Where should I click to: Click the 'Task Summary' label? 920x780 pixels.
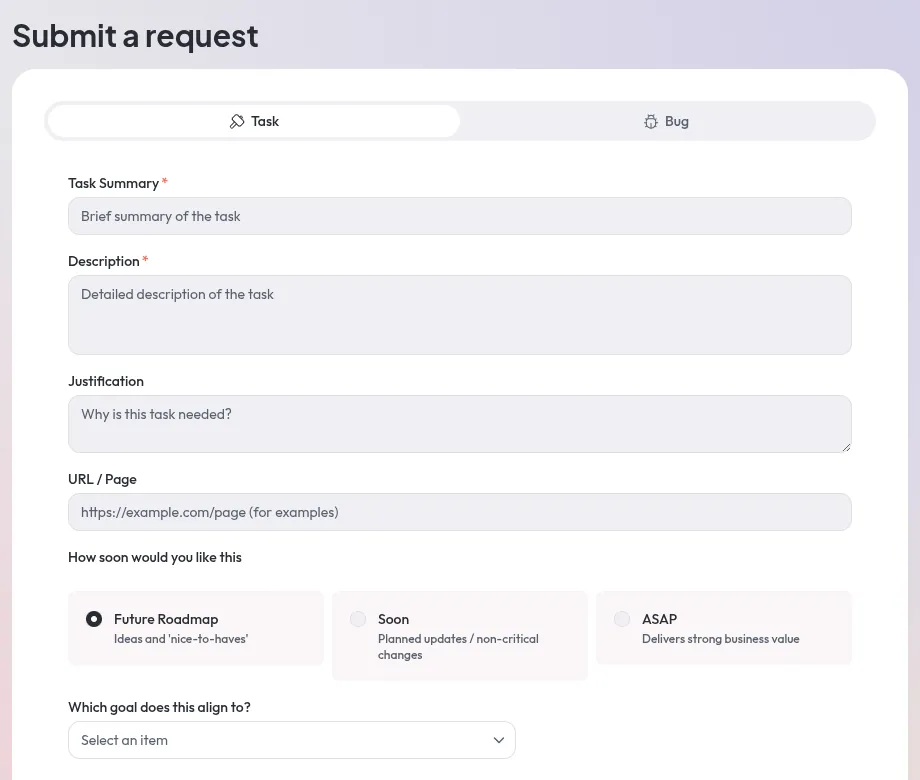pos(113,183)
